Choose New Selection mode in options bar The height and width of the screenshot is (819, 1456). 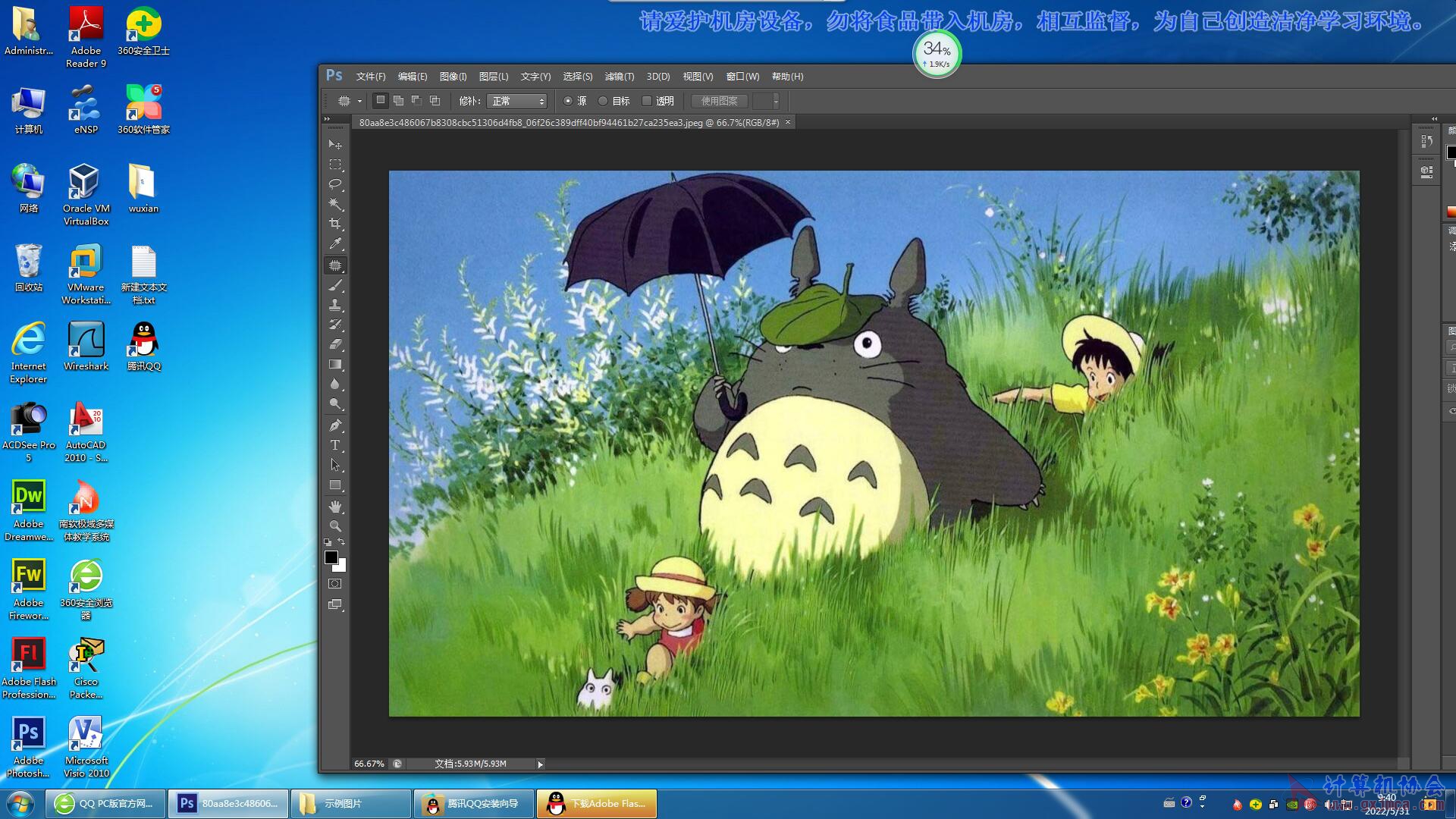click(381, 100)
